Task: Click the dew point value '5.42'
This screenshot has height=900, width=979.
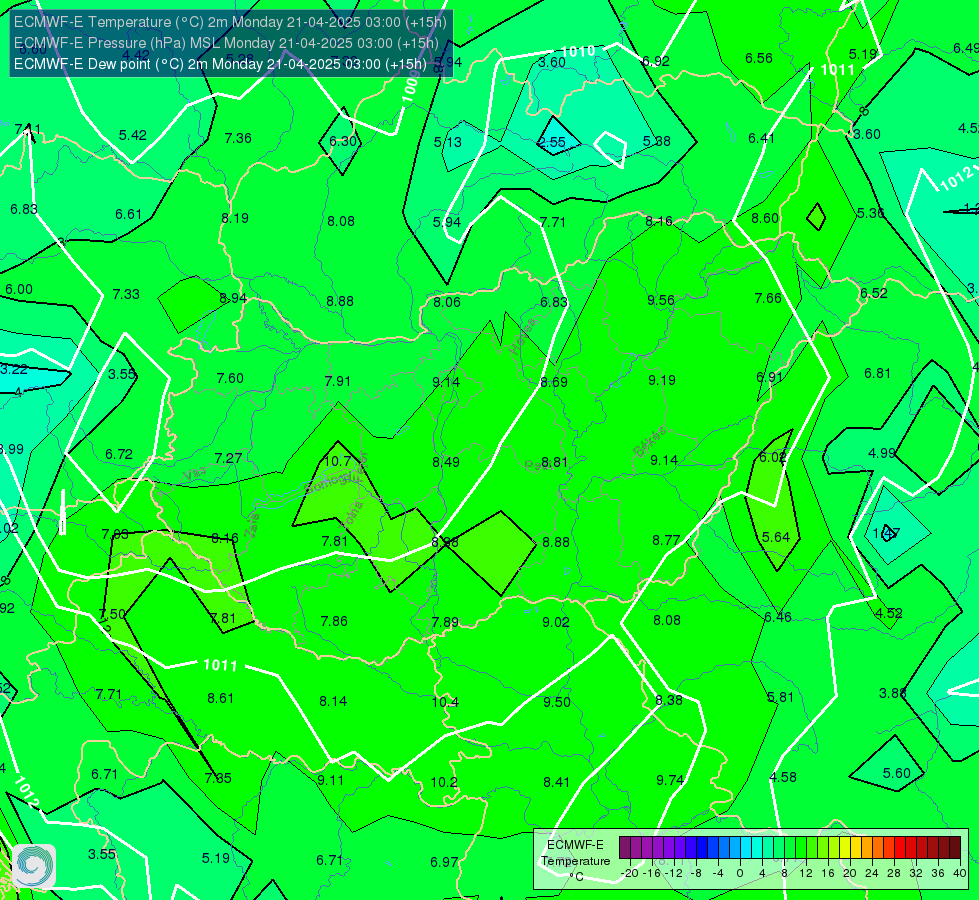Action: tap(132, 136)
